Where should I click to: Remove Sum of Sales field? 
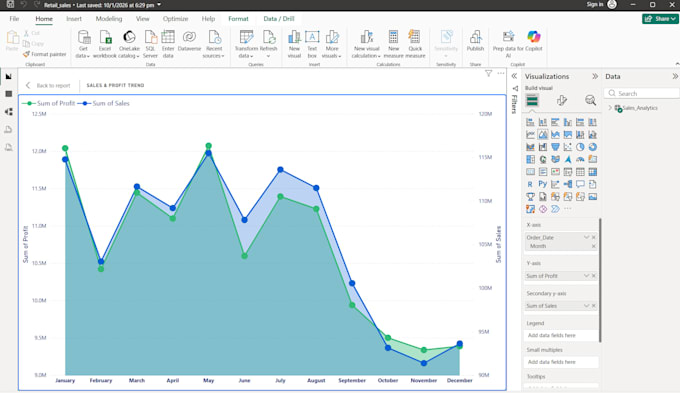[x=594, y=306]
